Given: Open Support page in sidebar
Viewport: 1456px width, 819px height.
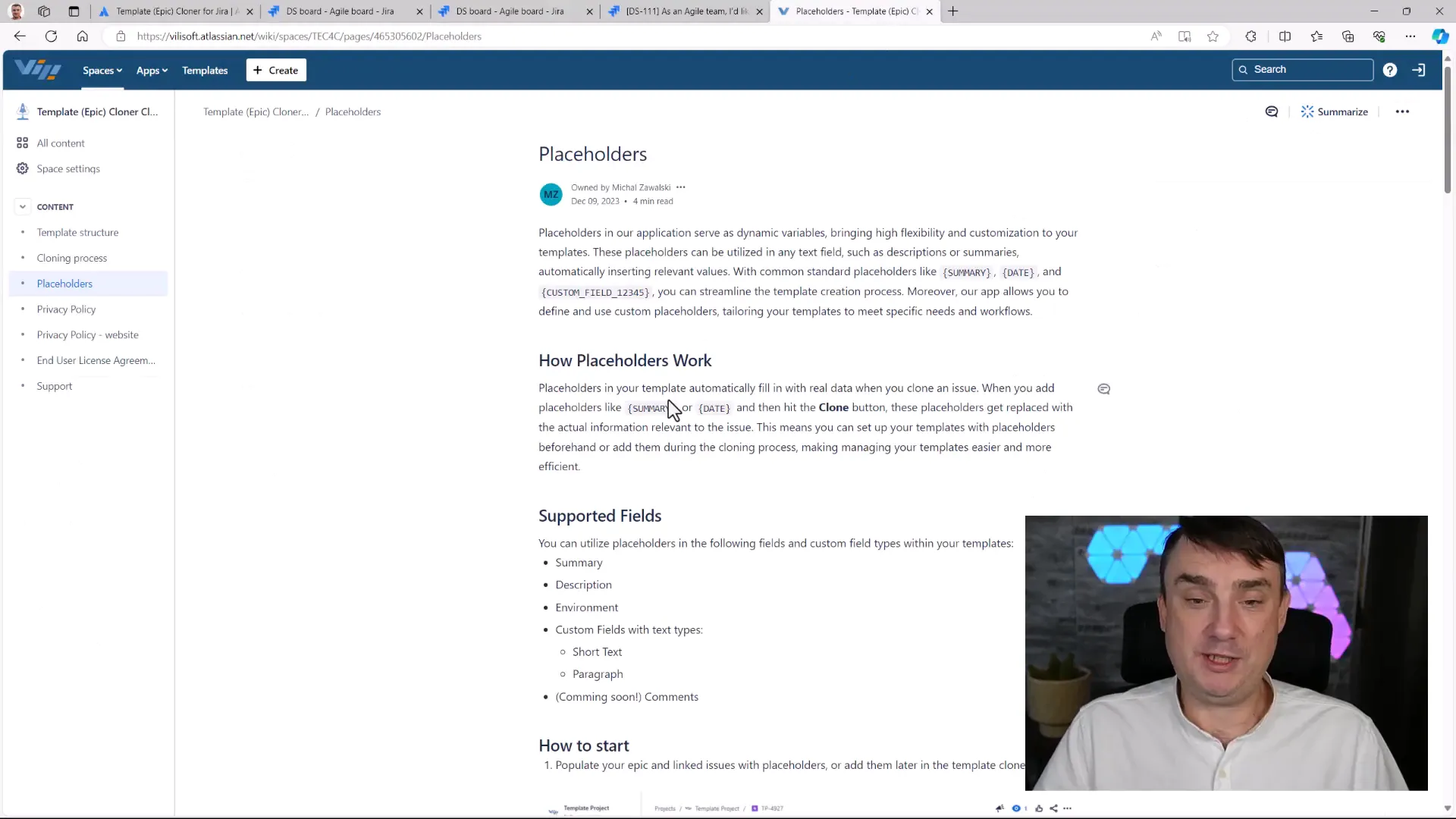Looking at the screenshot, I should [x=55, y=386].
